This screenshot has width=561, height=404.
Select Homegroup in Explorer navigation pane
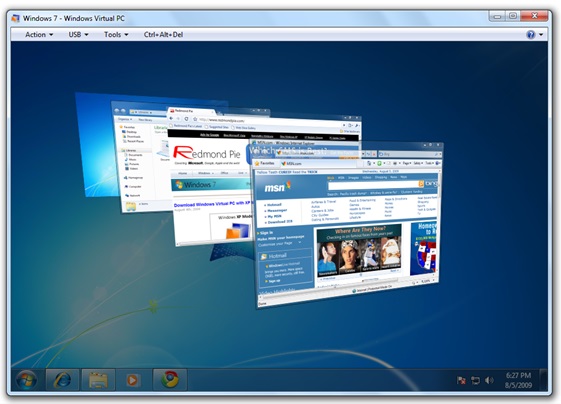point(133,177)
